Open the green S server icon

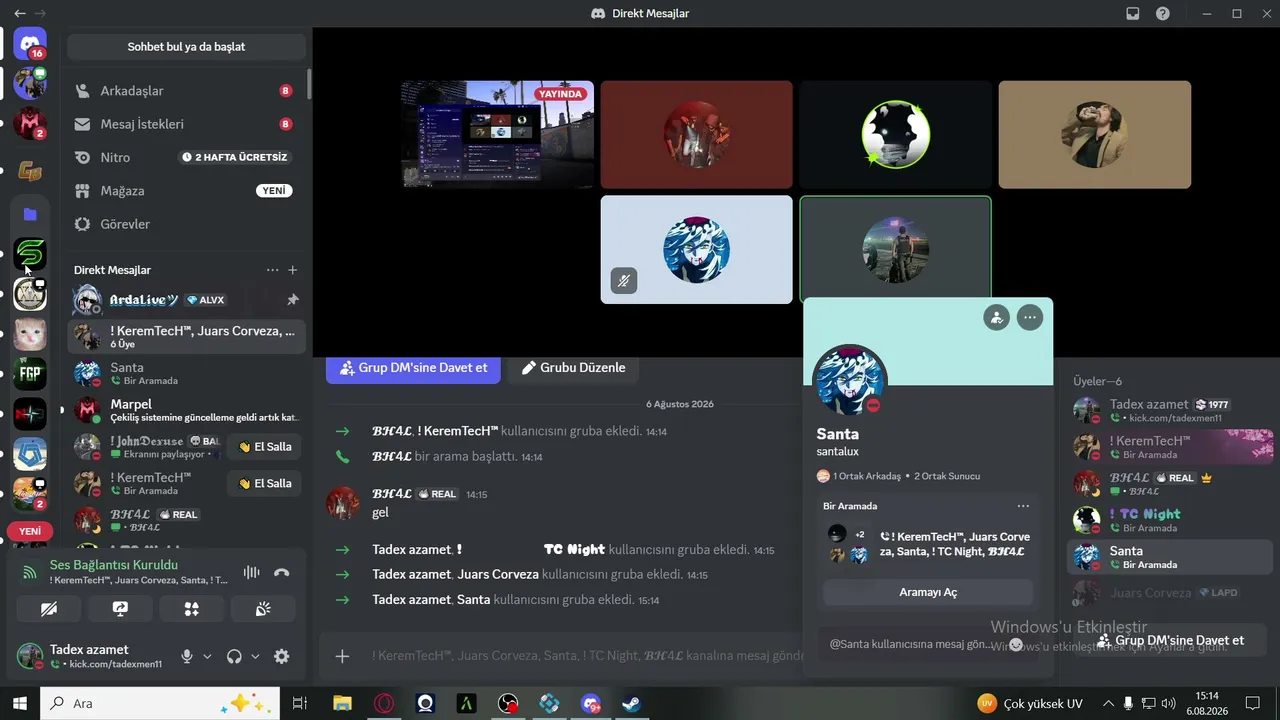click(x=30, y=254)
